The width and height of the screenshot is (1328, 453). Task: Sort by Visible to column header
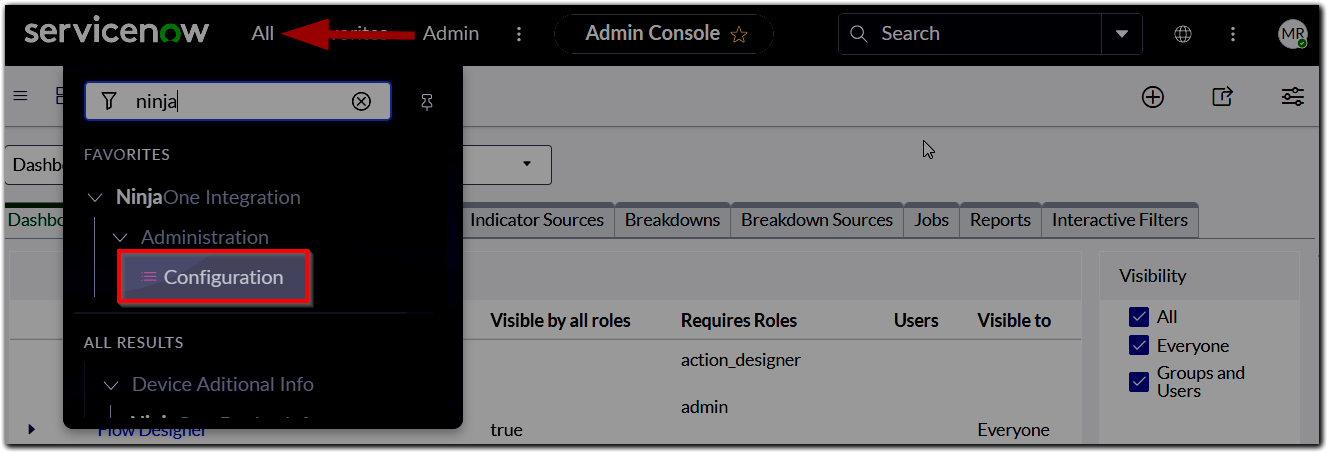(1014, 320)
